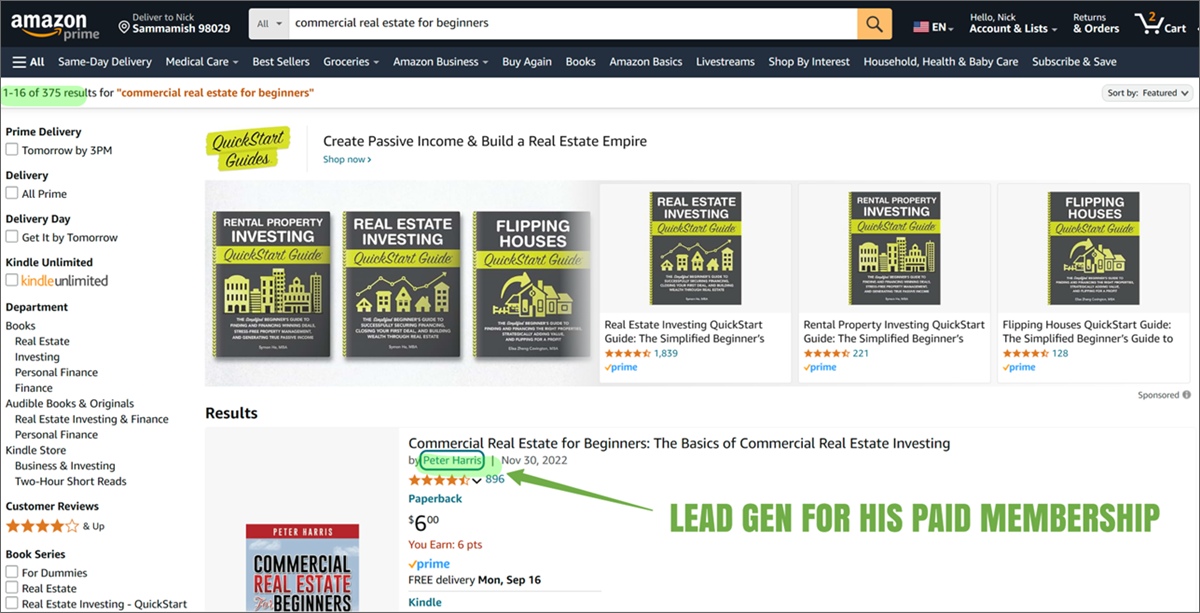This screenshot has width=1200, height=613.
Task: Open the search category All dropdown
Action: coord(268,22)
